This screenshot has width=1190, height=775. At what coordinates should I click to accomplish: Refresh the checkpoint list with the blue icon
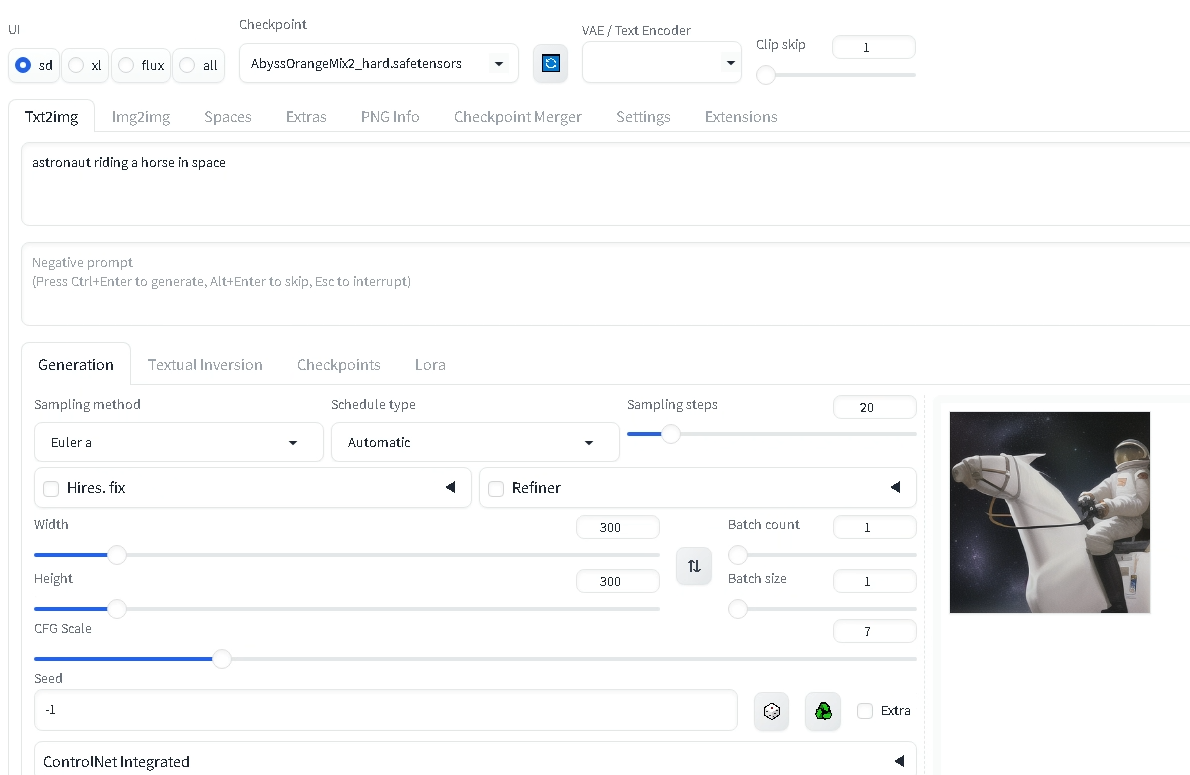click(x=550, y=63)
